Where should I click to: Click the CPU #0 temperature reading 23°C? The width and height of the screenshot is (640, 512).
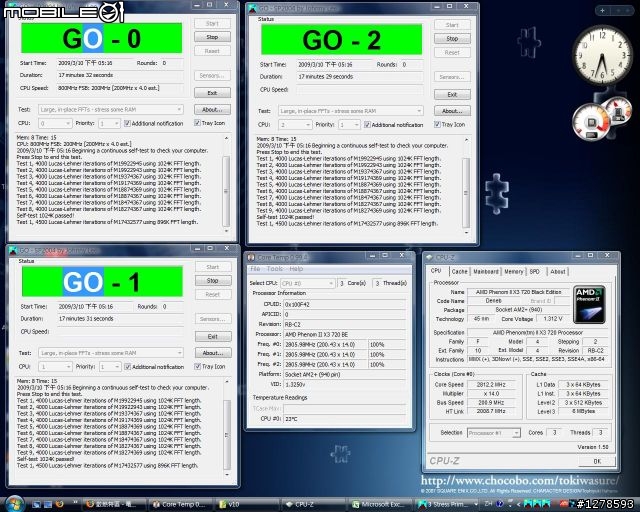(344, 419)
